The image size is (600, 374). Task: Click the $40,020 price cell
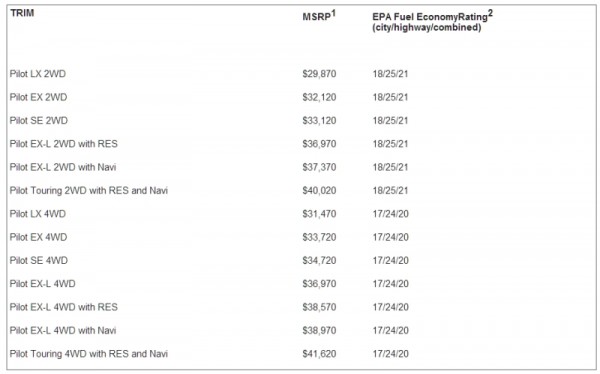tap(319, 190)
